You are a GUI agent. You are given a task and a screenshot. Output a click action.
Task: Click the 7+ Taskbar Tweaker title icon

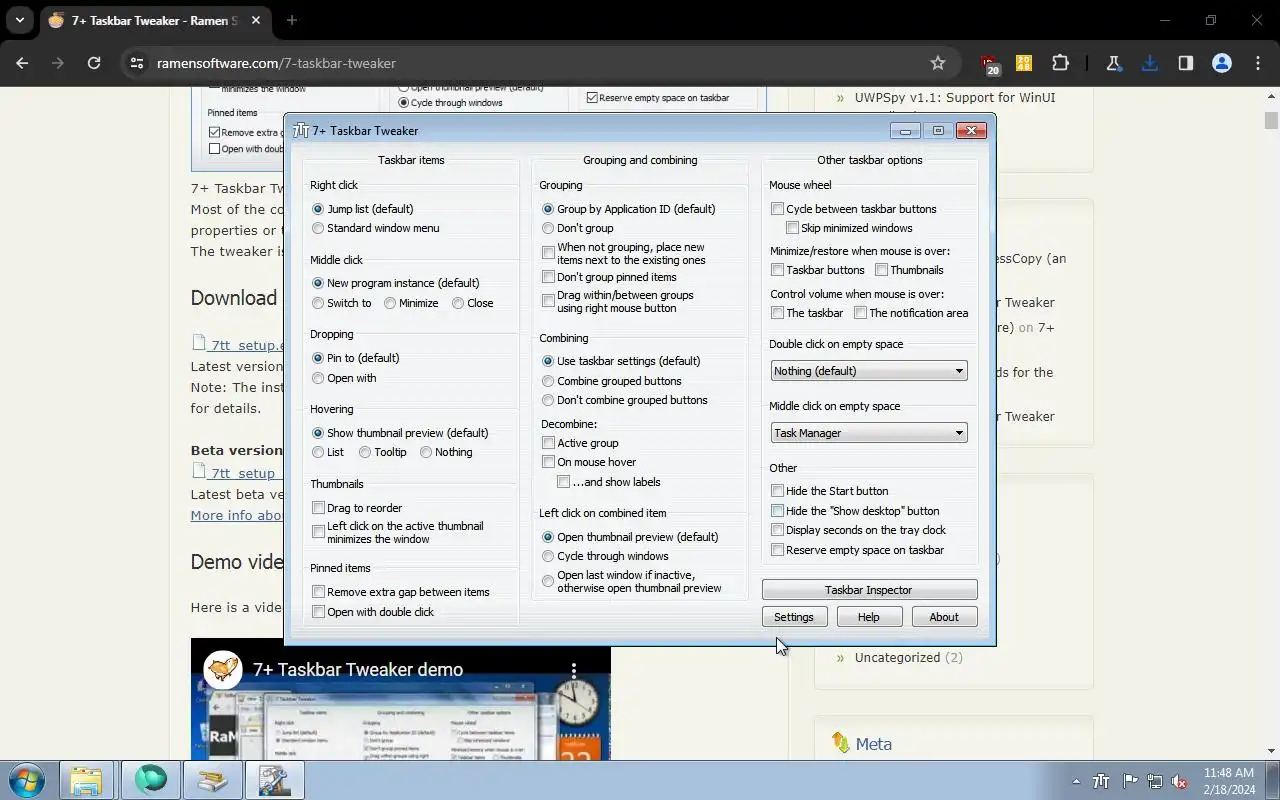[301, 130]
